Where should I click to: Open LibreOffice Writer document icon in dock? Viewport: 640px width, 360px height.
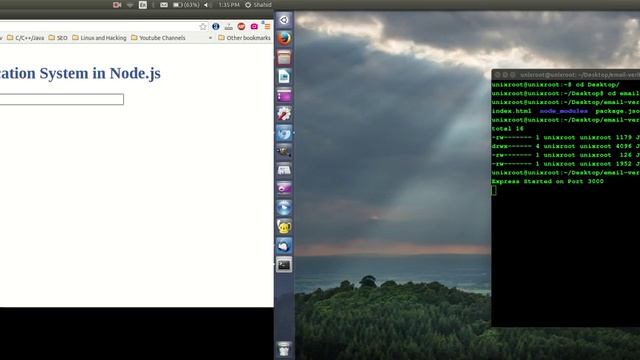tap(284, 76)
